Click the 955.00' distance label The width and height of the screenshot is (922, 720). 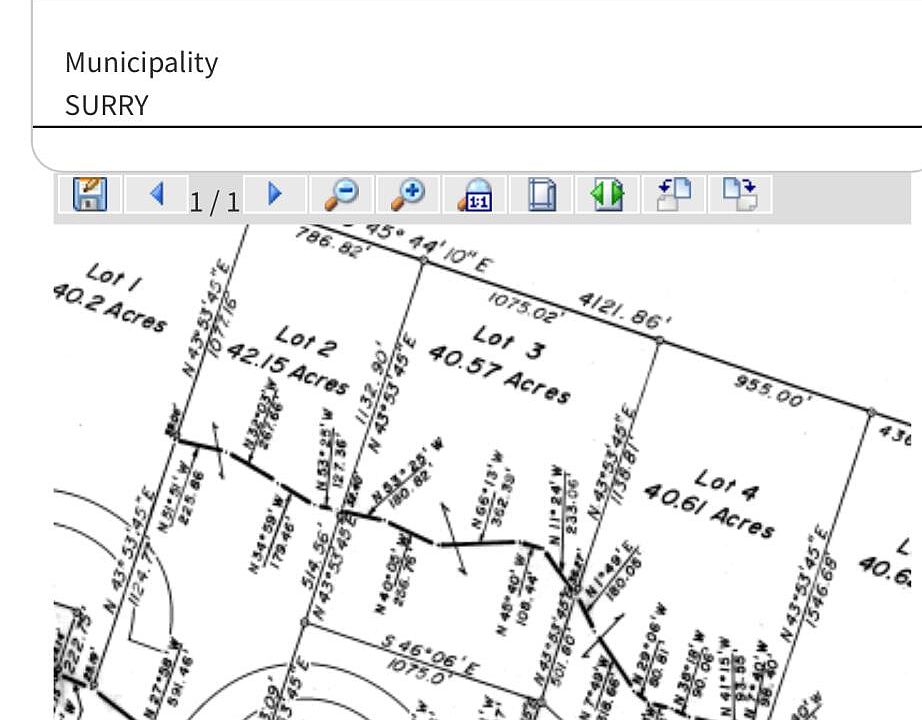click(x=770, y=391)
